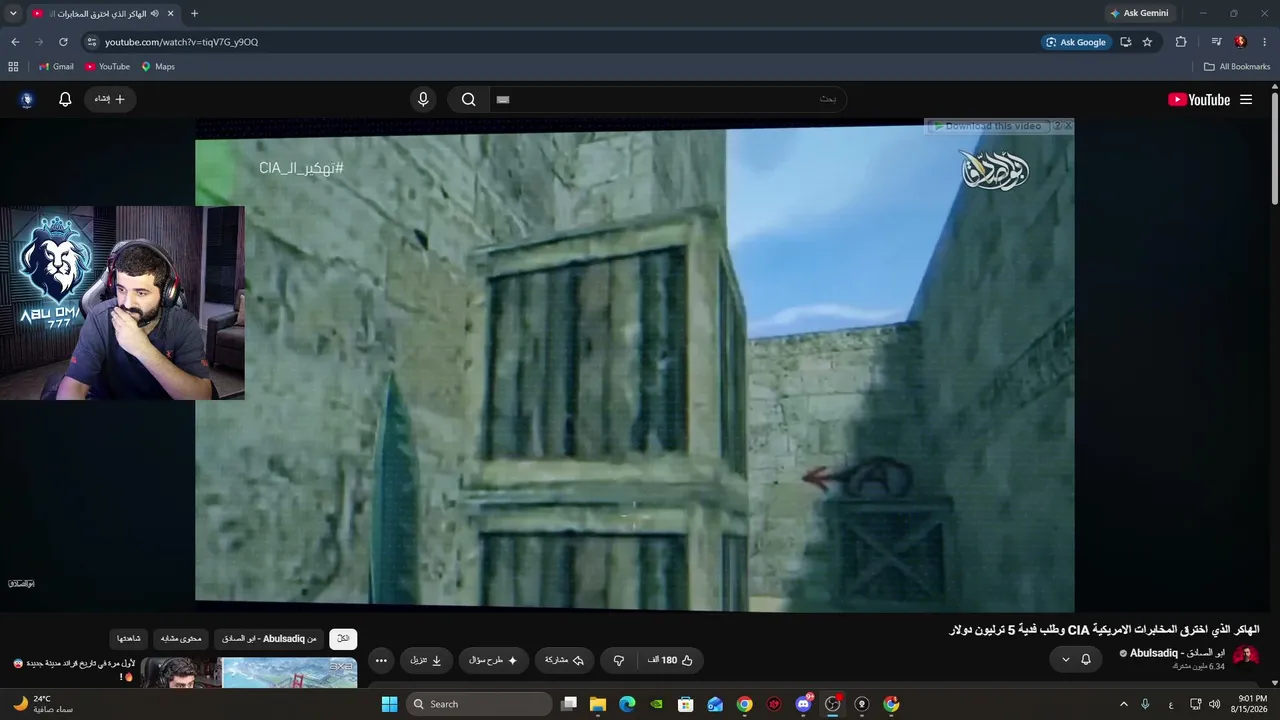Open the YouTube bookmark
Image resolution: width=1280 pixels, height=720 pixels.
tap(107, 67)
